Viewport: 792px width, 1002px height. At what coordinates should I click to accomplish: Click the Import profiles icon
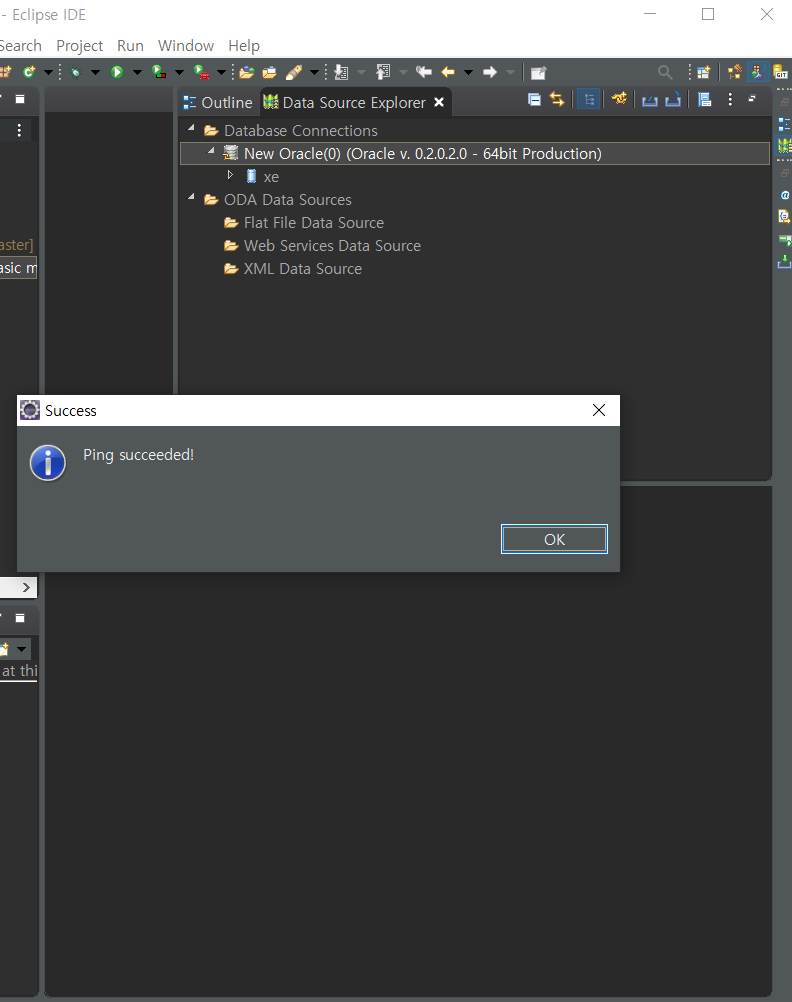click(649, 100)
